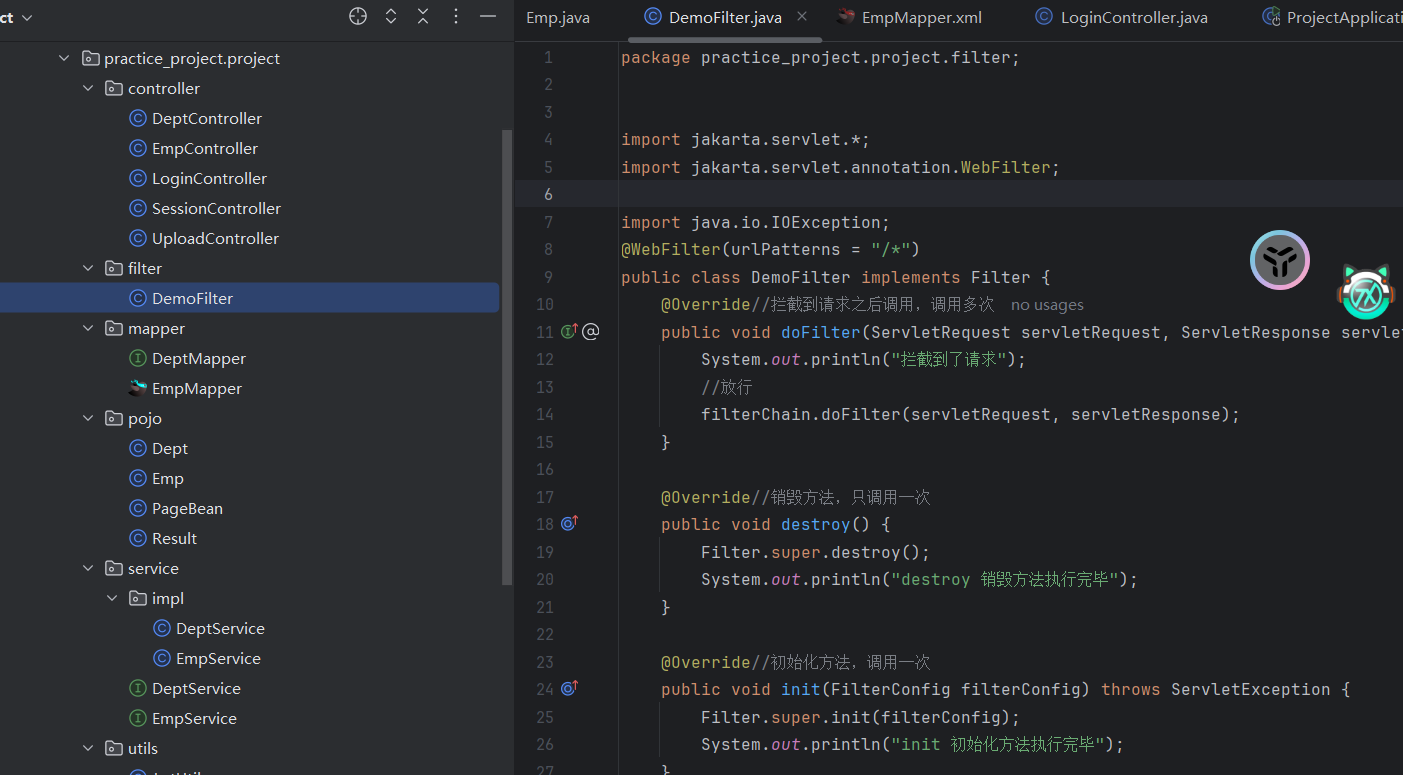Open the project panel options menu (three dots)
Image resolution: width=1403 pixels, height=775 pixels.
tap(456, 16)
